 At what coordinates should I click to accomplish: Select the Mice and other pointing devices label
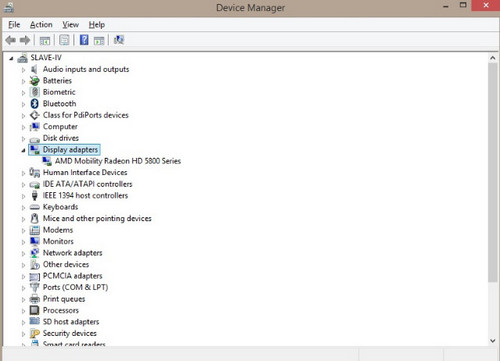tap(97, 218)
